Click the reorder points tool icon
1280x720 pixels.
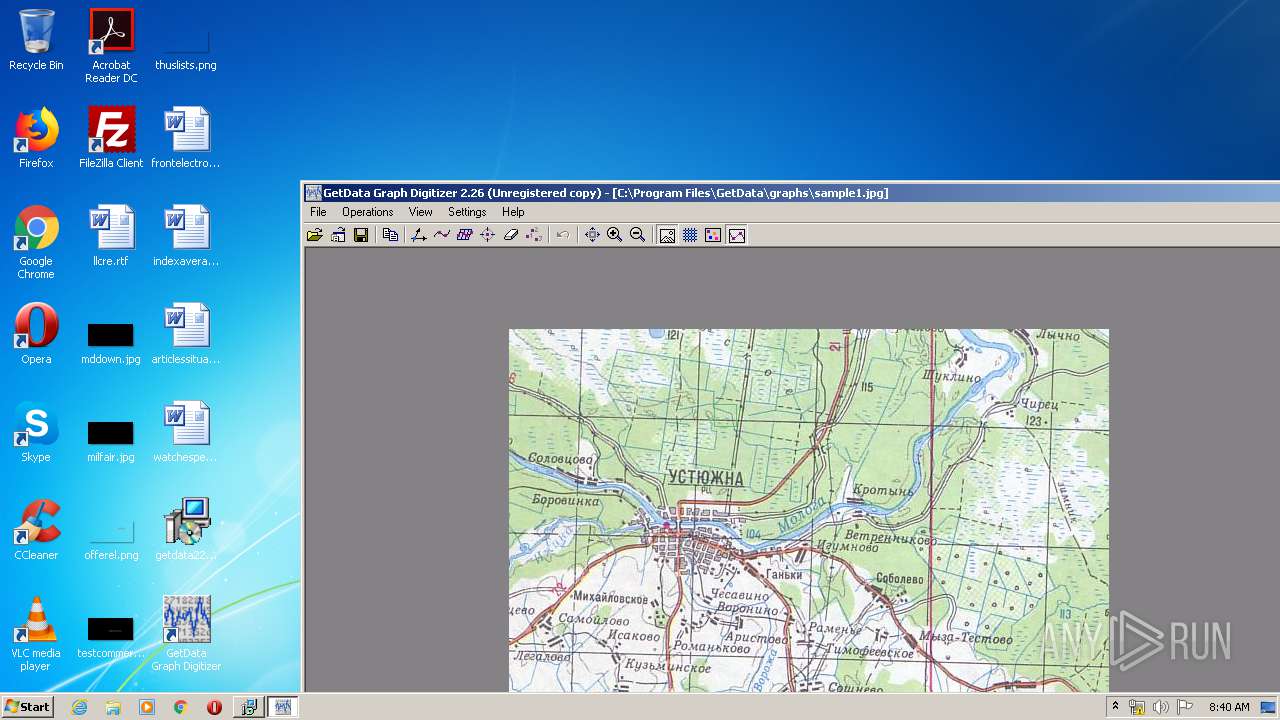534,235
